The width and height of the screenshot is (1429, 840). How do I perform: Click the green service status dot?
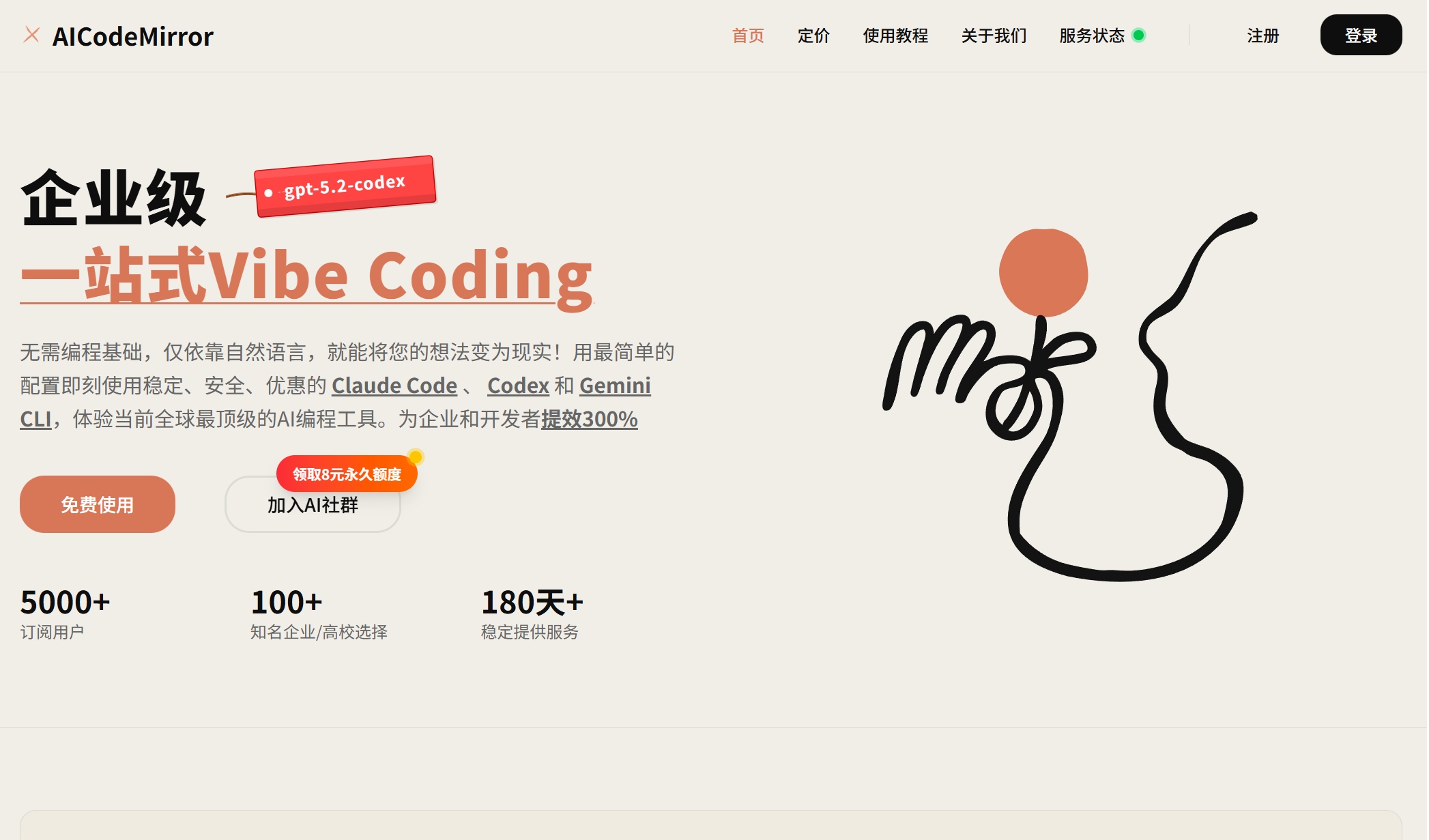[1138, 35]
